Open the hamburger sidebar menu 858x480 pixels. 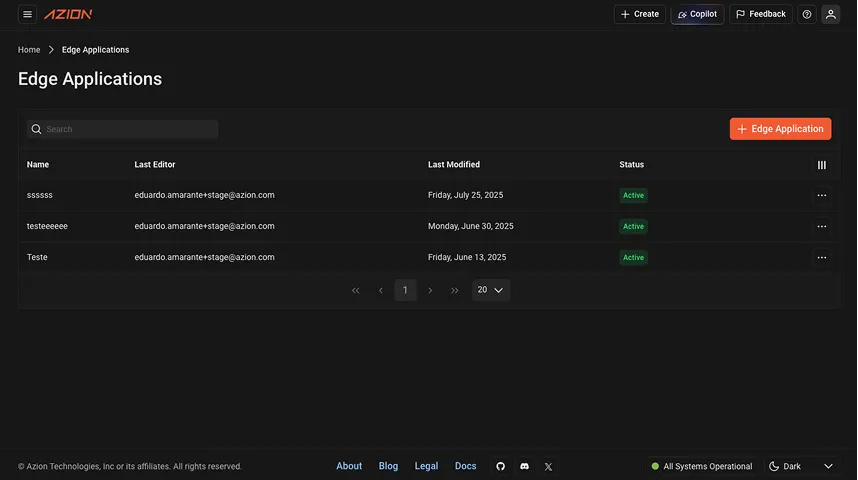tap(27, 14)
